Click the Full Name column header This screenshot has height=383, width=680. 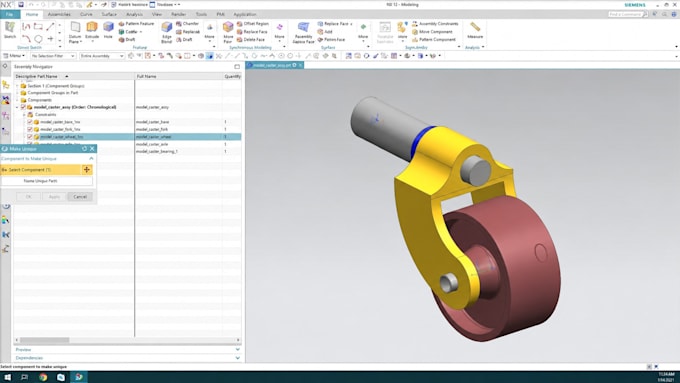point(178,76)
